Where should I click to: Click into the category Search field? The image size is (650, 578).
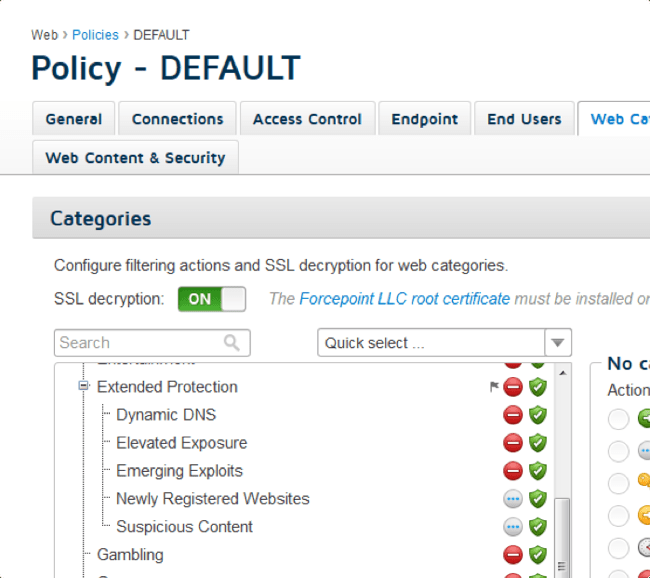[x=138, y=343]
